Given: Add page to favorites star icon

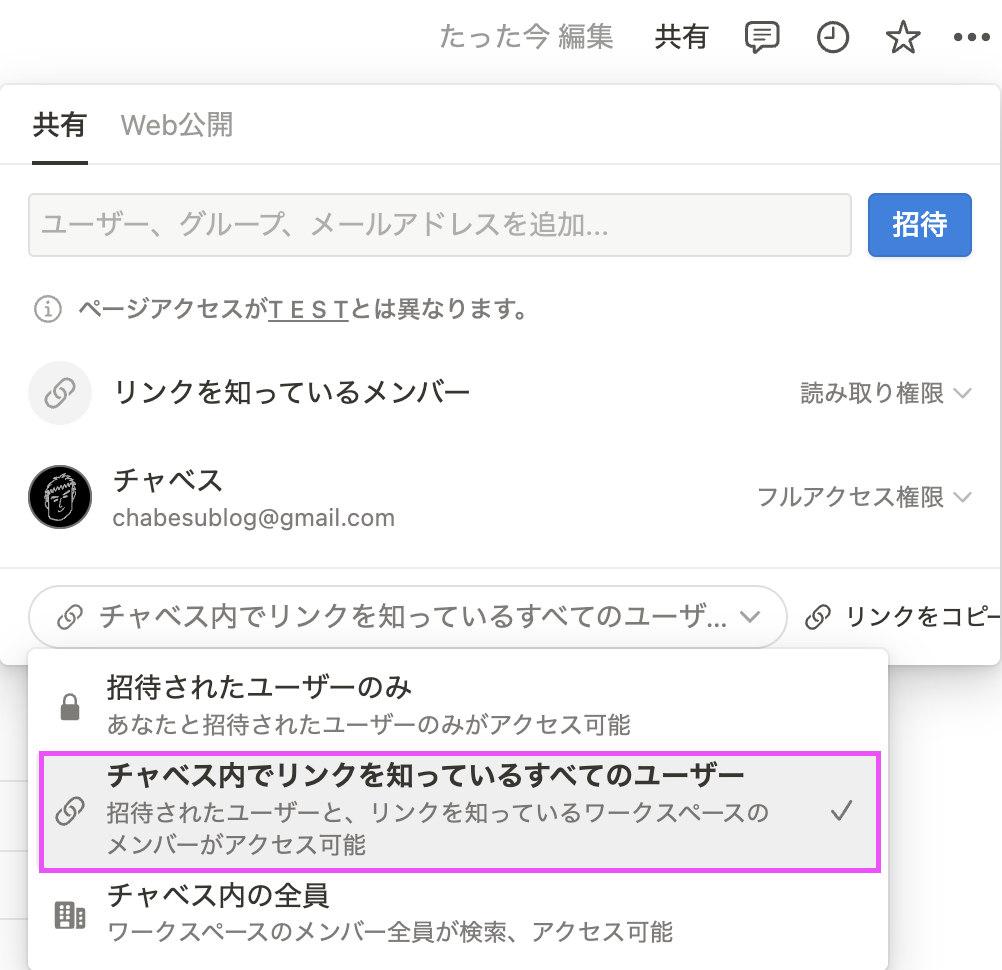Looking at the screenshot, I should click(x=903, y=37).
